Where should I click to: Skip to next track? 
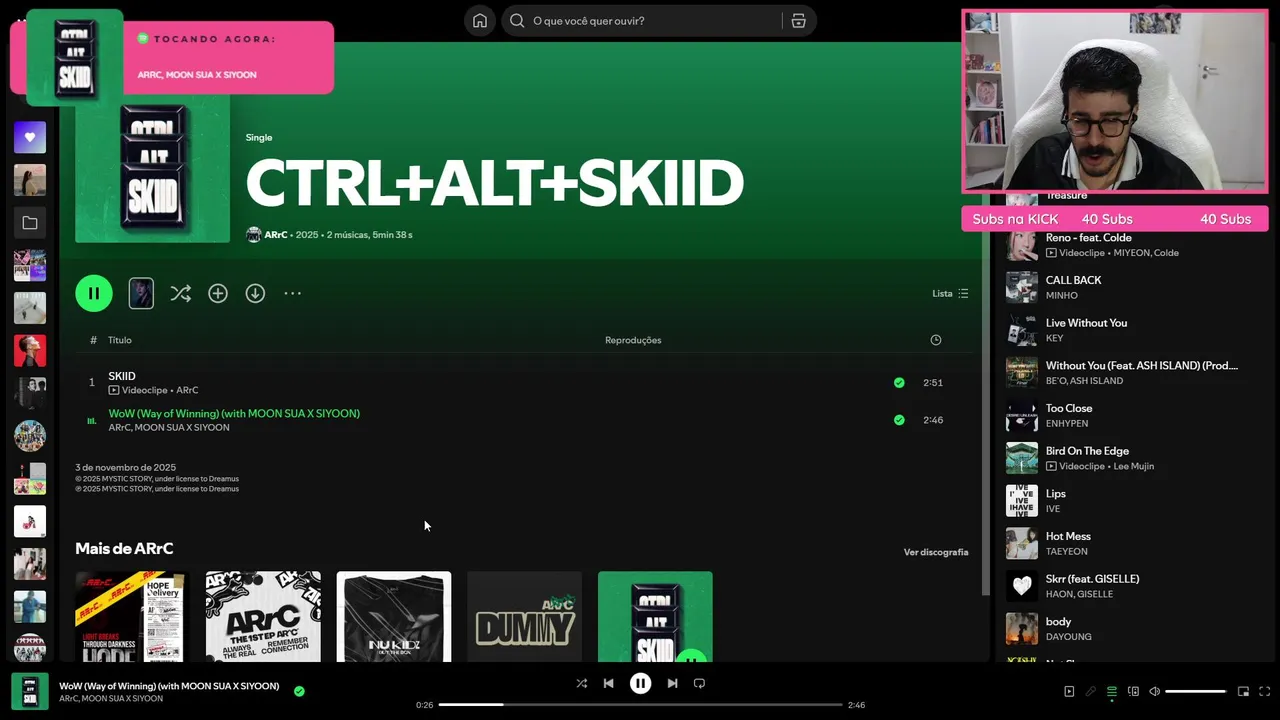pyautogui.click(x=672, y=684)
